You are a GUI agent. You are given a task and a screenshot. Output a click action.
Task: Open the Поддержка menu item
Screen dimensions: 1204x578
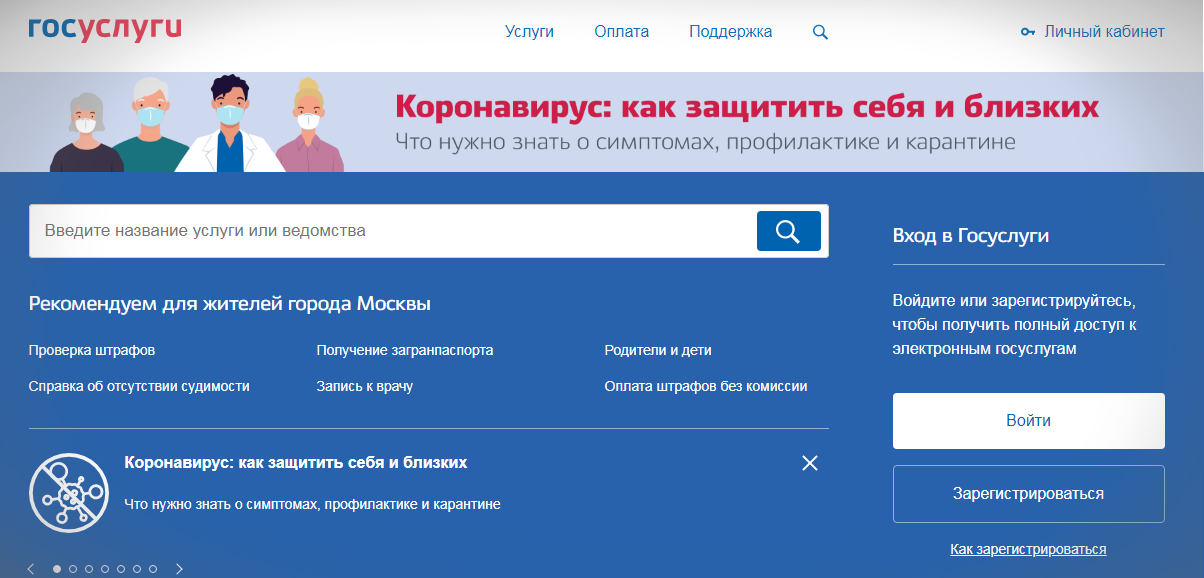click(730, 32)
